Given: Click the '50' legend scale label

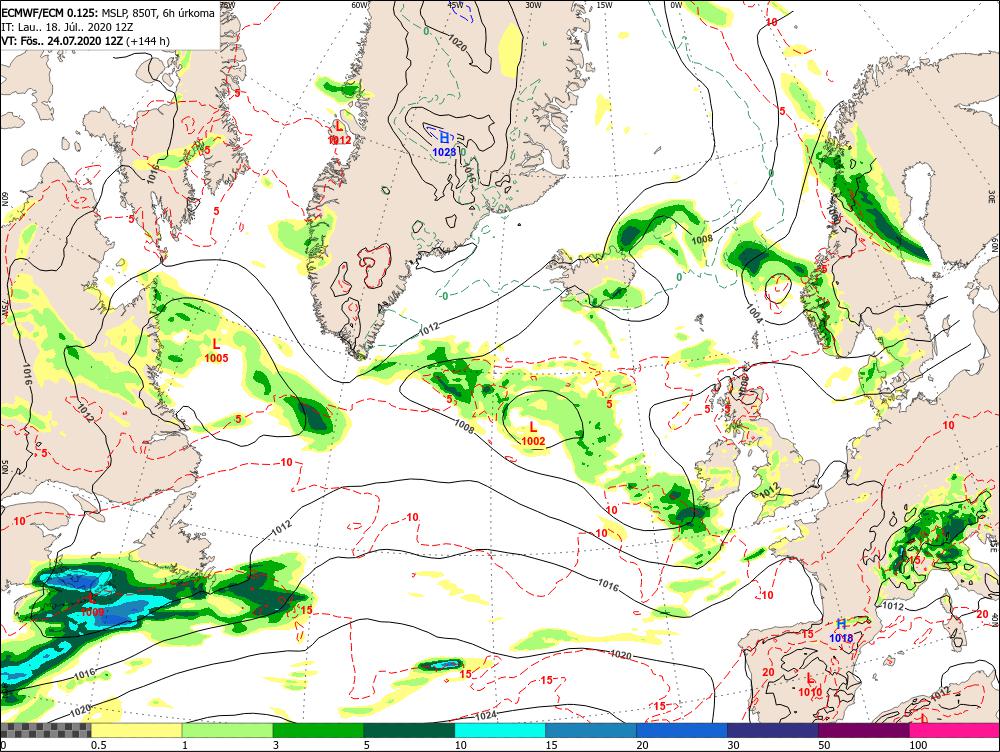Looking at the screenshot, I should pos(824,745).
